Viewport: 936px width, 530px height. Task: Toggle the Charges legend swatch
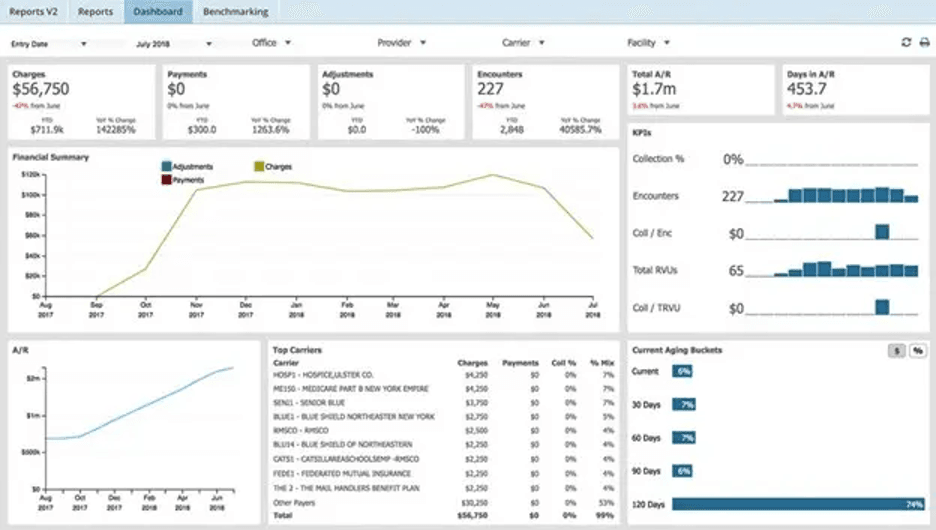[x=258, y=166]
